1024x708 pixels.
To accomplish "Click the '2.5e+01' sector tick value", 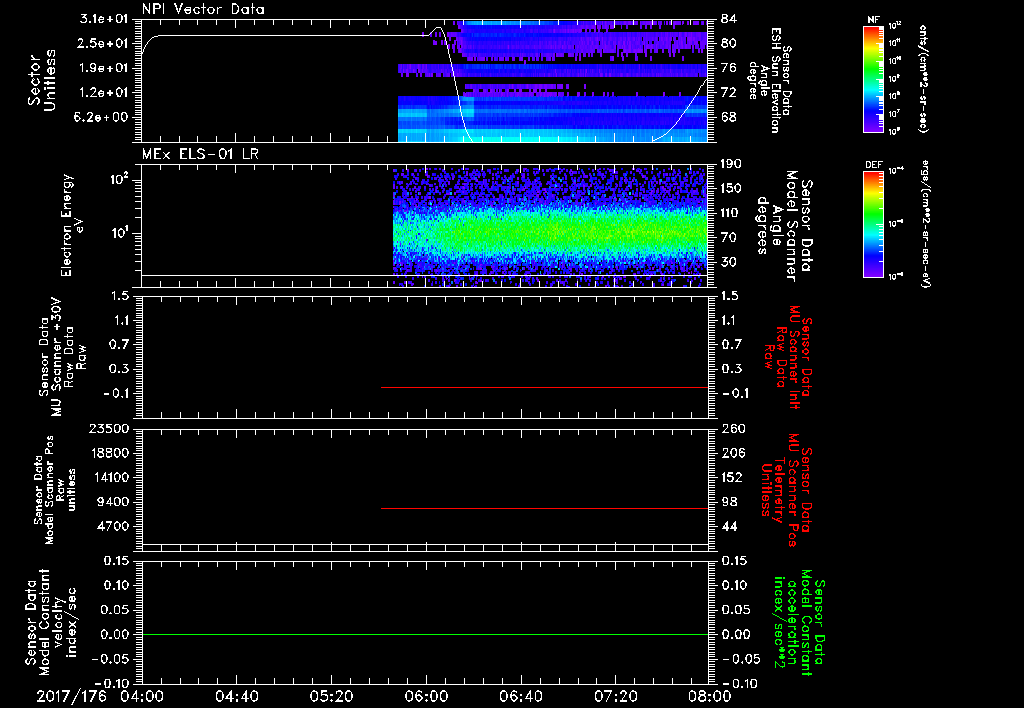I will coord(104,43).
